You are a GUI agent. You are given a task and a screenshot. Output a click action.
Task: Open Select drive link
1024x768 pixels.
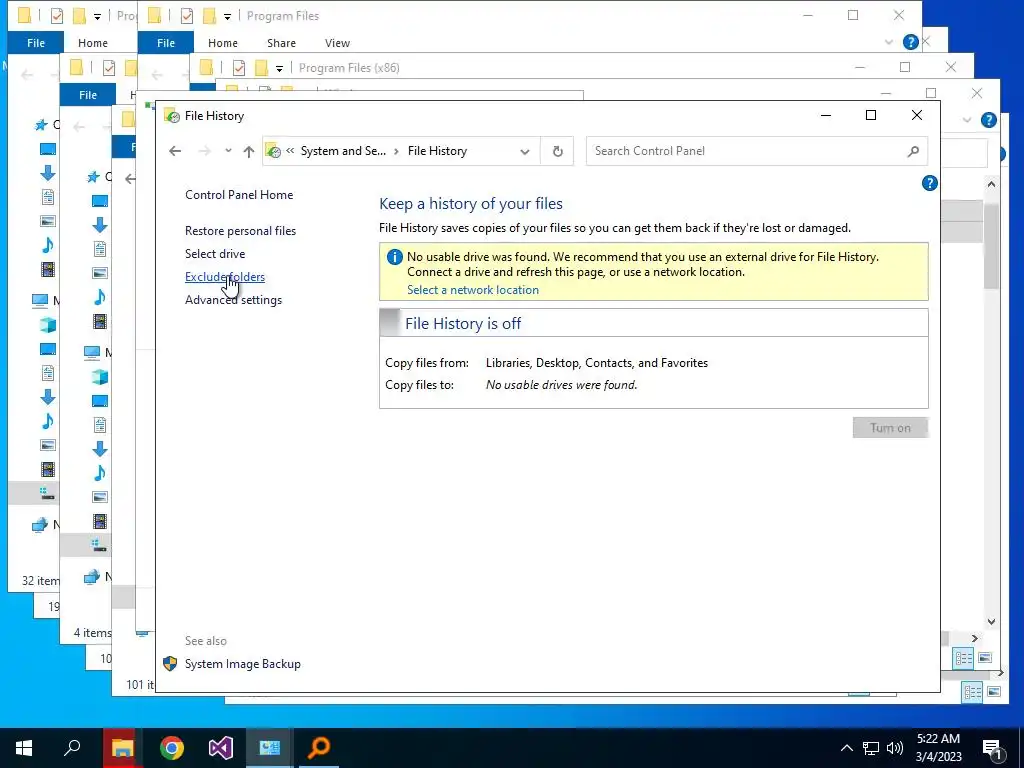[x=215, y=253]
